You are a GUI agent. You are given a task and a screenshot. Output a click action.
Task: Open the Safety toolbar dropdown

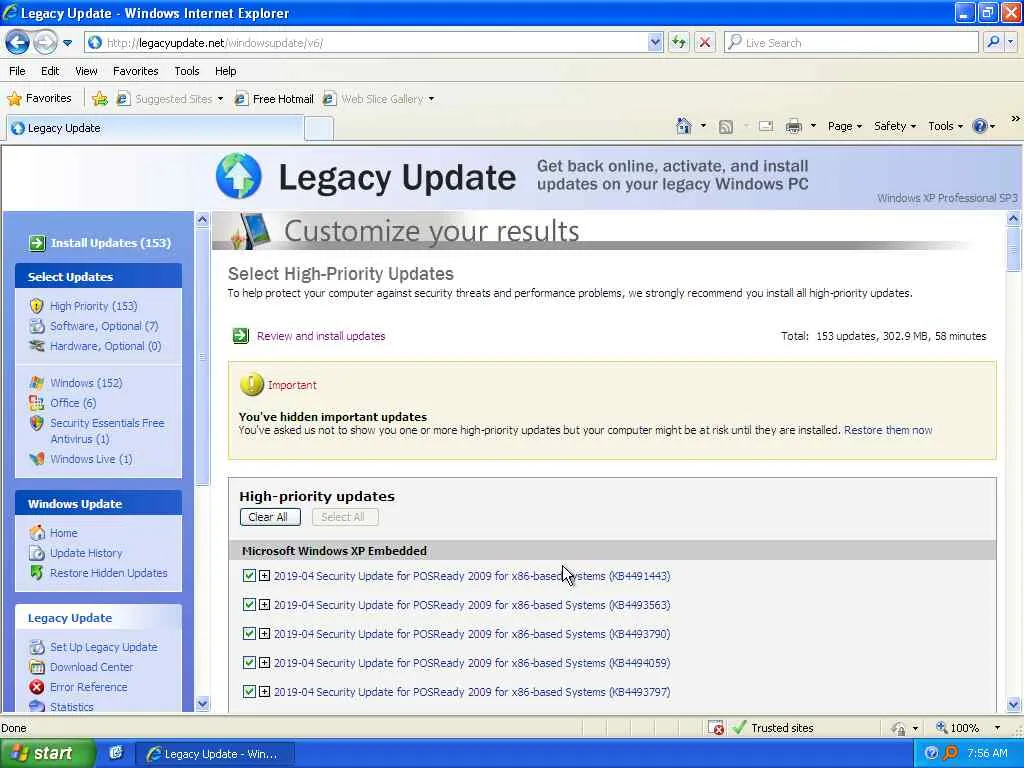point(895,126)
